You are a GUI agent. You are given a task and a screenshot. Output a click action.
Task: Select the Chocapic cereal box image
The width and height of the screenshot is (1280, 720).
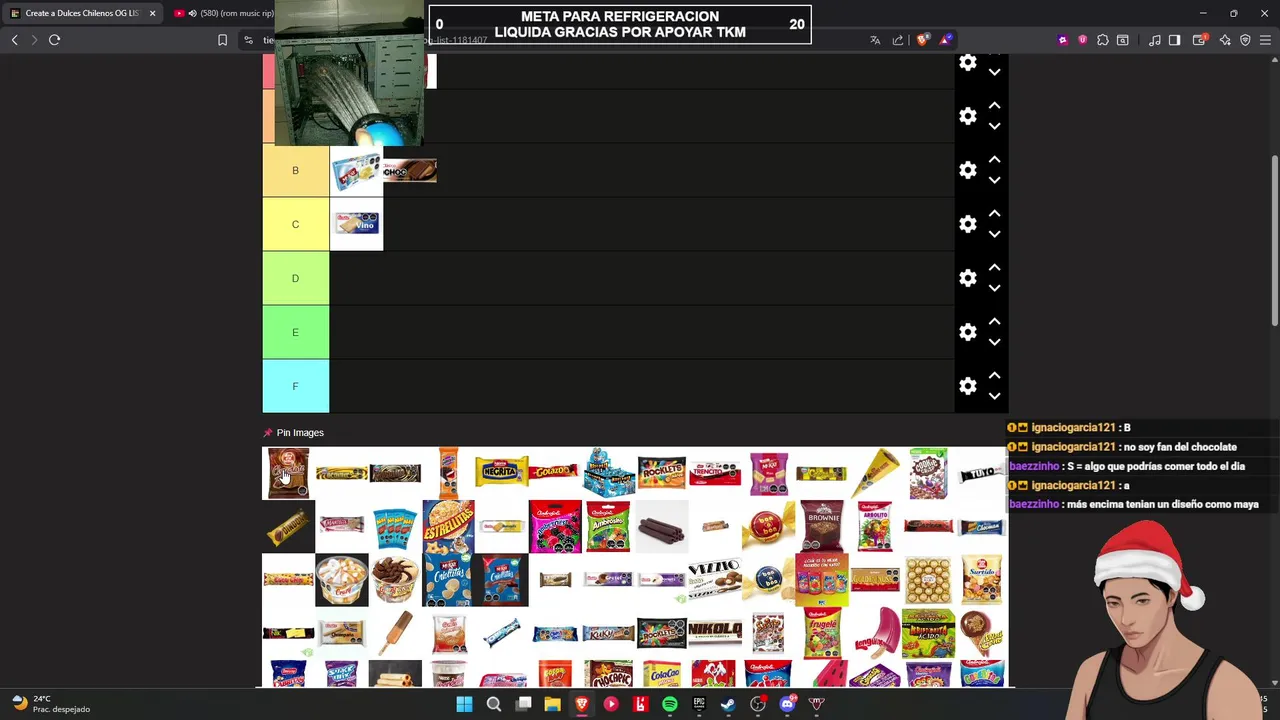[609, 675]
